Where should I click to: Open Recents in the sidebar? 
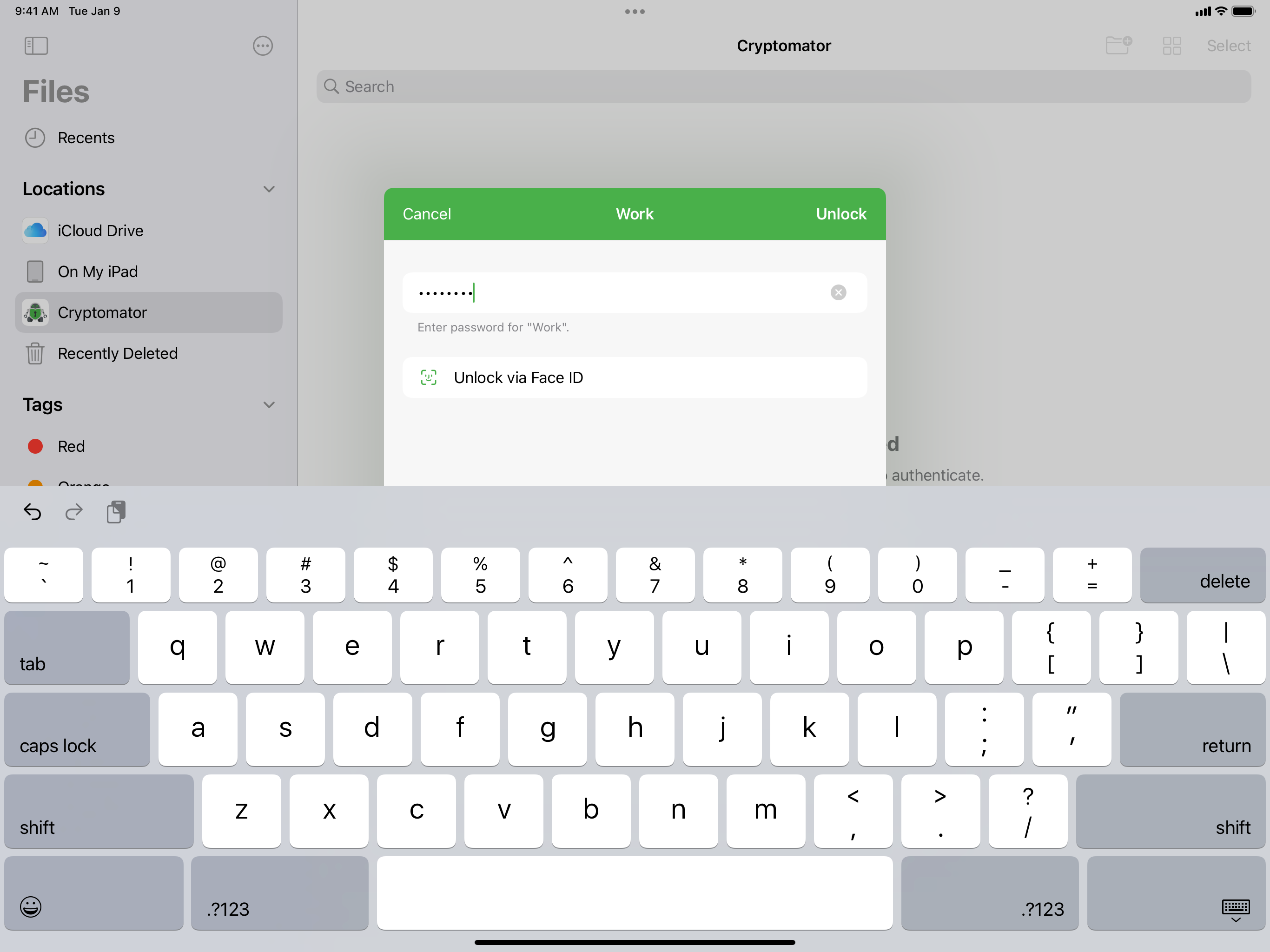pos(86,138)
